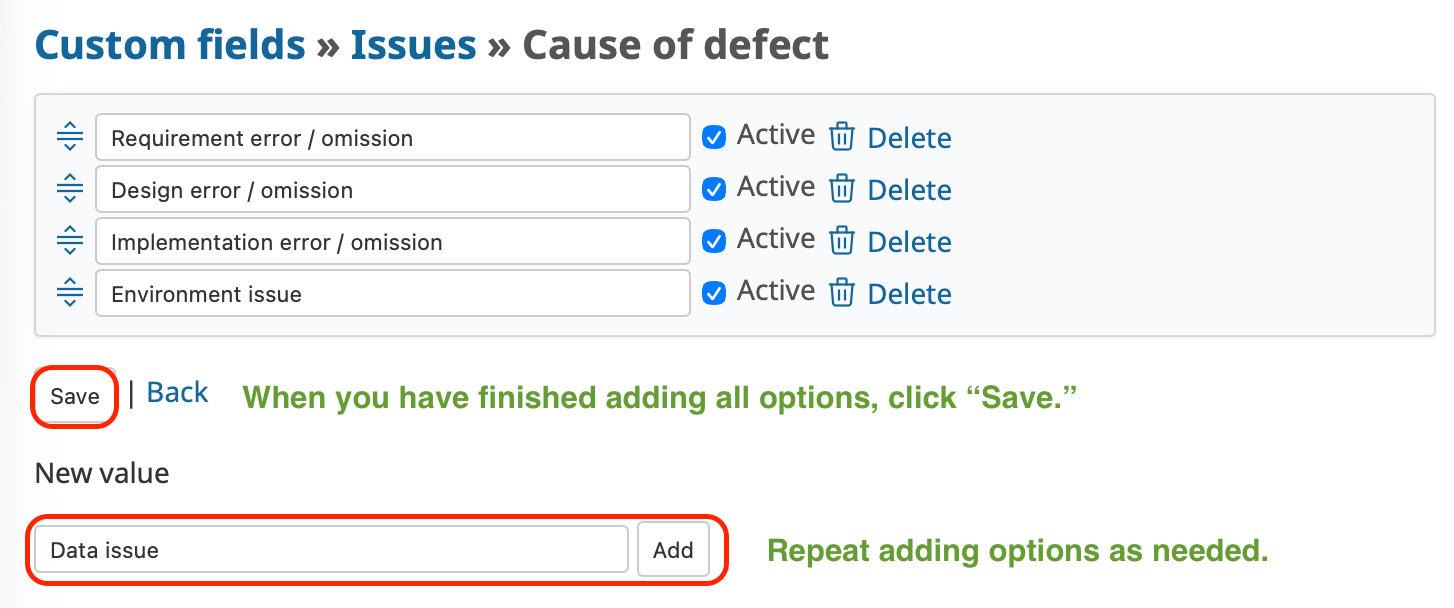The width and height of the screenshot is (1454, 608).
Task: Uncheck Active for Design error / omission
Action: tap(714, 189)
